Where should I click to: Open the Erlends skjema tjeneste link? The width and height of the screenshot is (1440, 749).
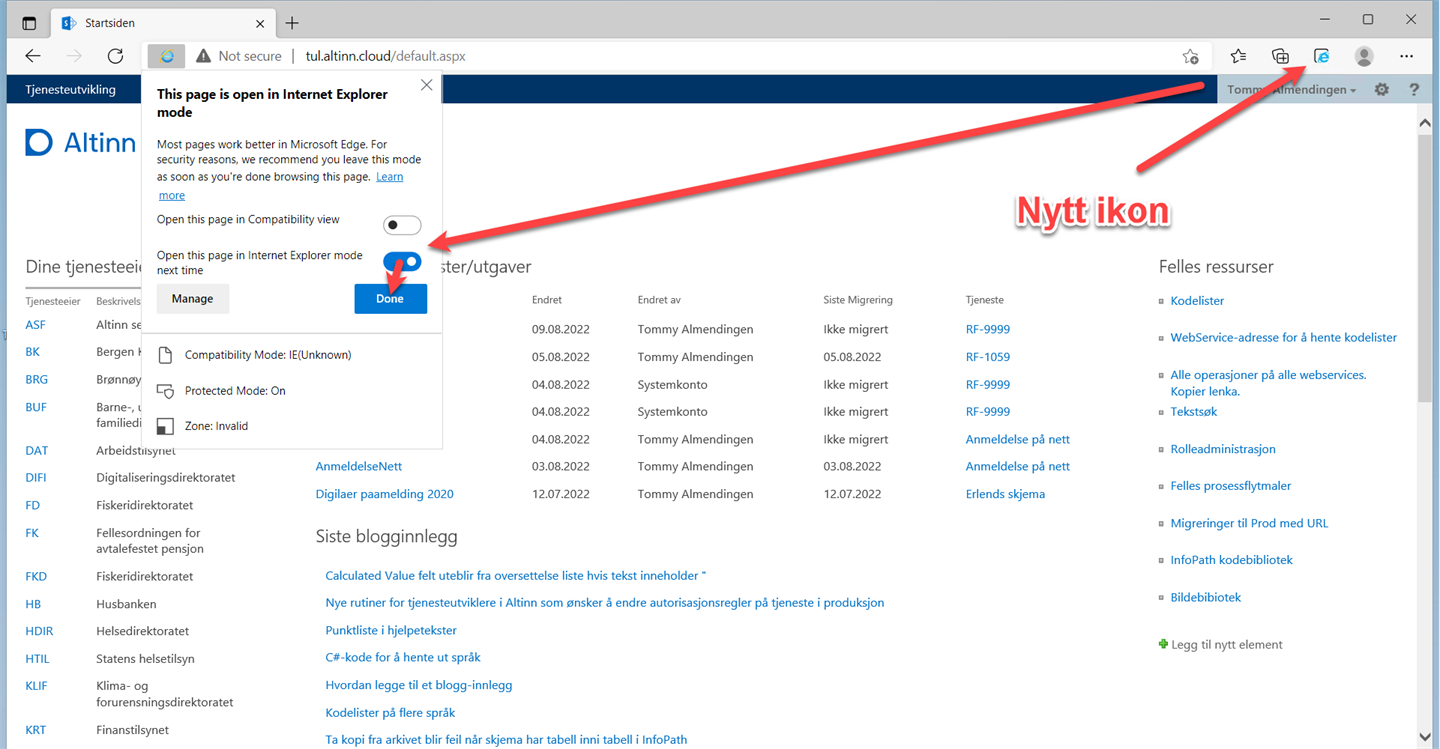(x=1005, y=494)
